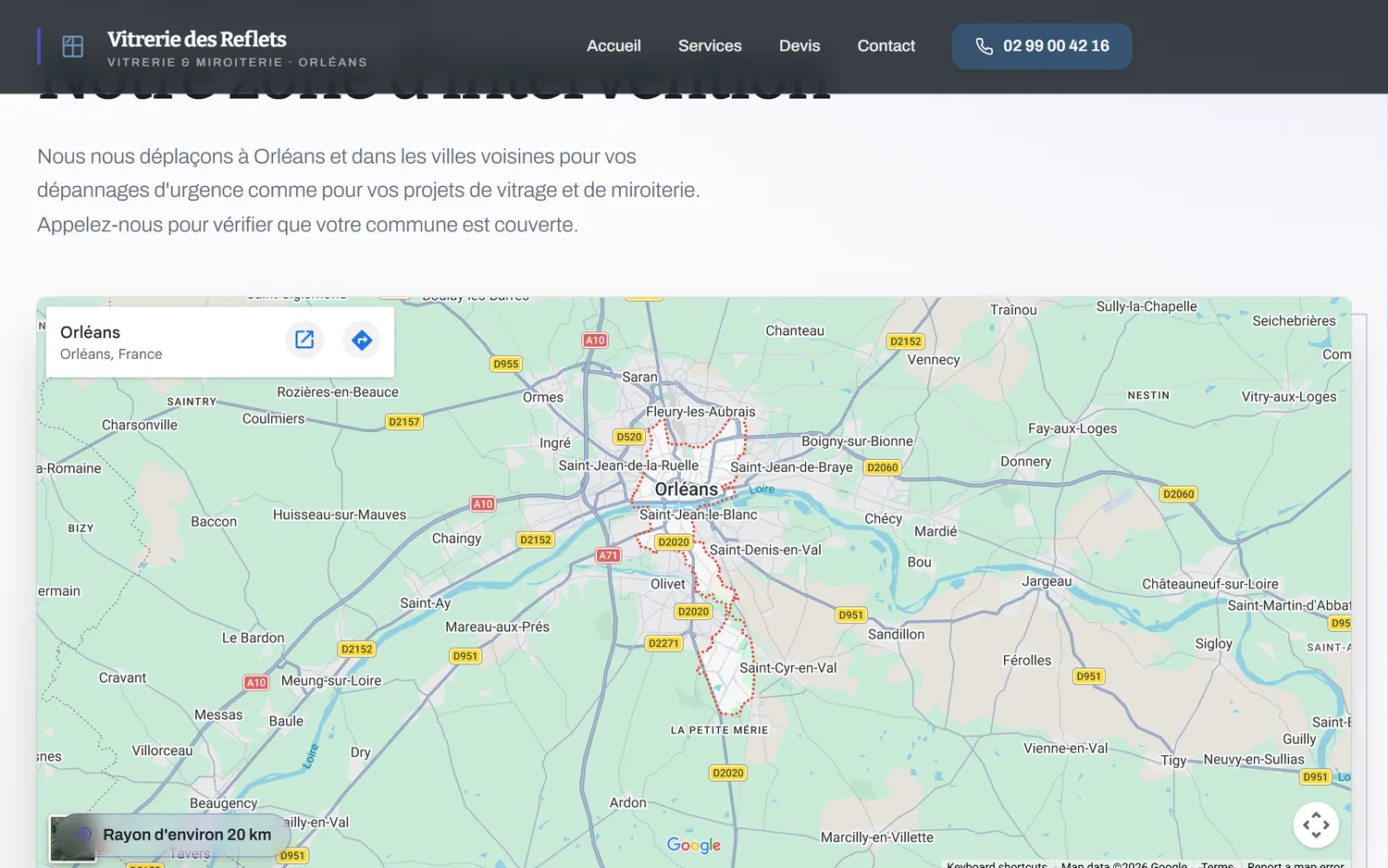Navigate to the Devis page
The height and width of the screenshot is (868, 1388).
click(799, 45)
